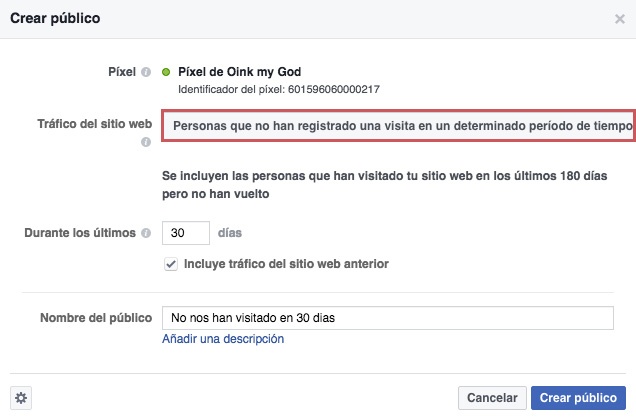636x419 pixels.
Task: Select the Píxel de Oink my God name
Action: (240, 72)
